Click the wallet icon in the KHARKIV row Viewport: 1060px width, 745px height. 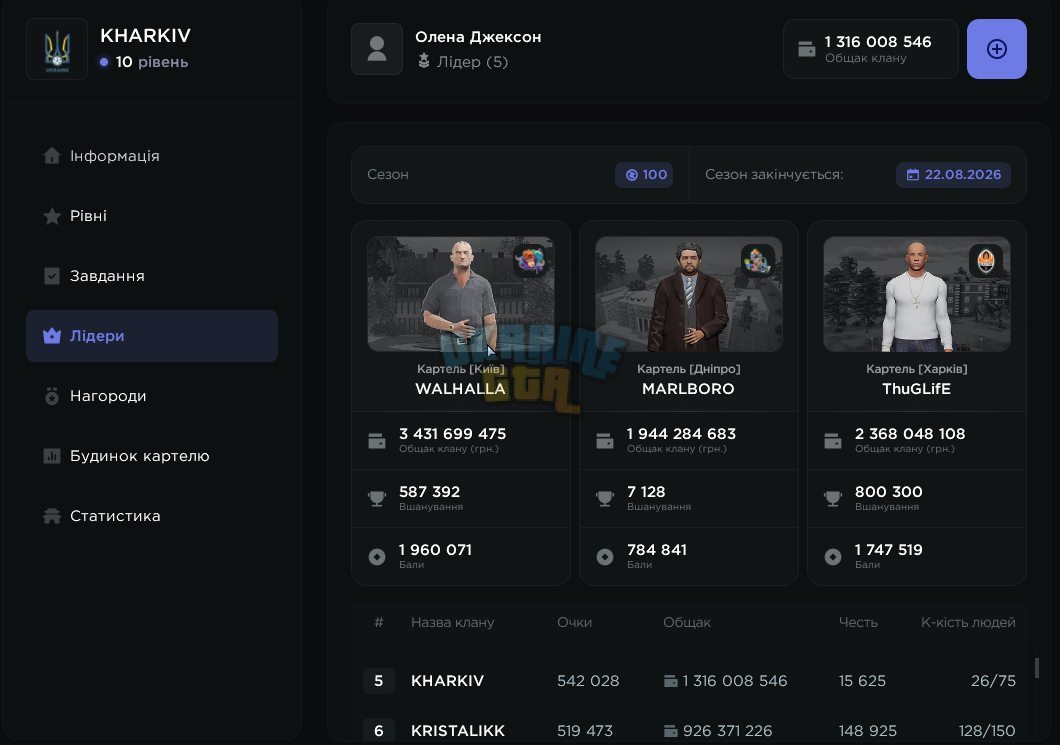click(x=671, y=681)
